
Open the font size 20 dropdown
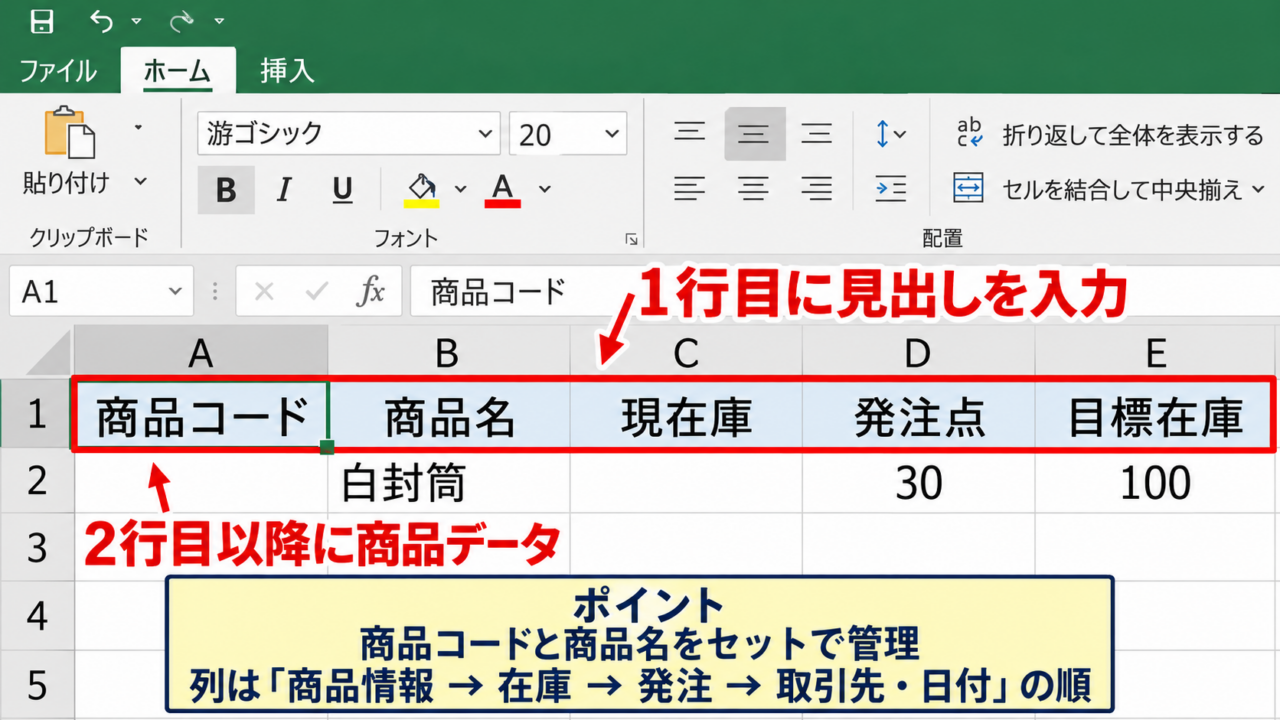(611, 134)
